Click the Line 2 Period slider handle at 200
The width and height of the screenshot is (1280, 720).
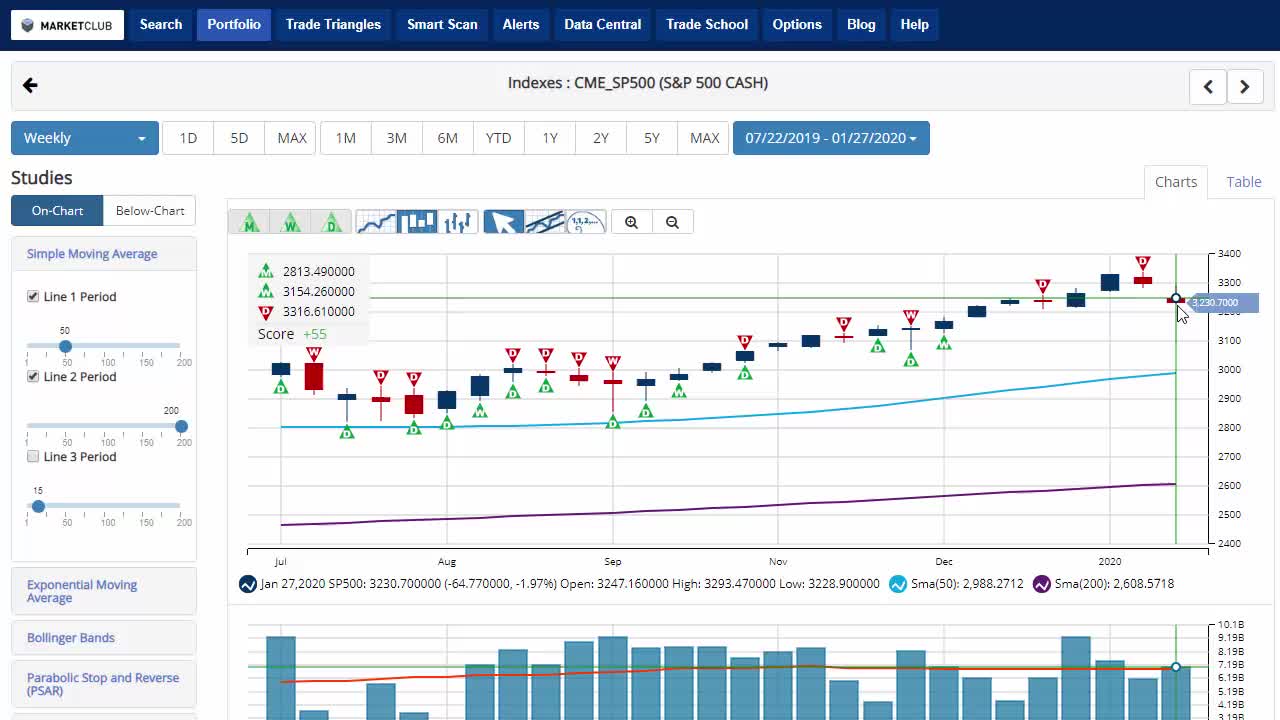pos(181,426)
